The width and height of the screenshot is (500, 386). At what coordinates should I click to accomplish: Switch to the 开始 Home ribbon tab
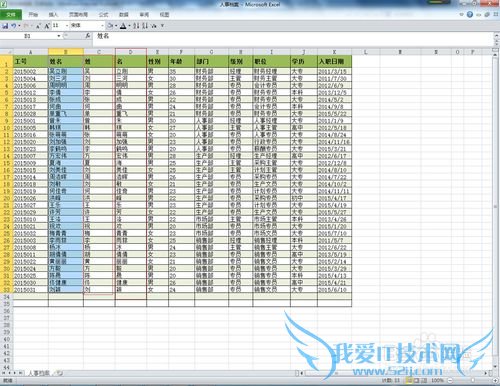coord(33,15)
